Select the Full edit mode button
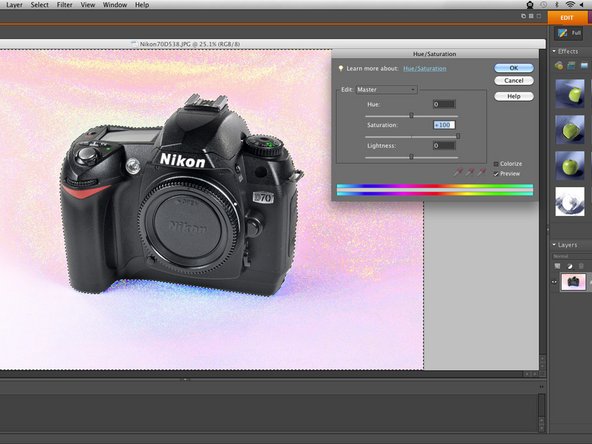Image resolution: width=592 pixels, height=444 pixels. click(x=570, y=33)
